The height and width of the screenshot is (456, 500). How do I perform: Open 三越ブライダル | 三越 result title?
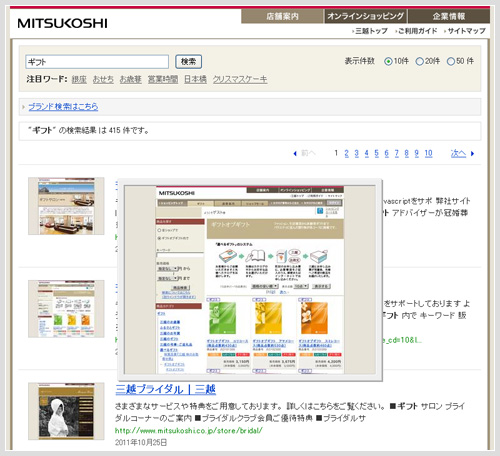pos(165,389)
